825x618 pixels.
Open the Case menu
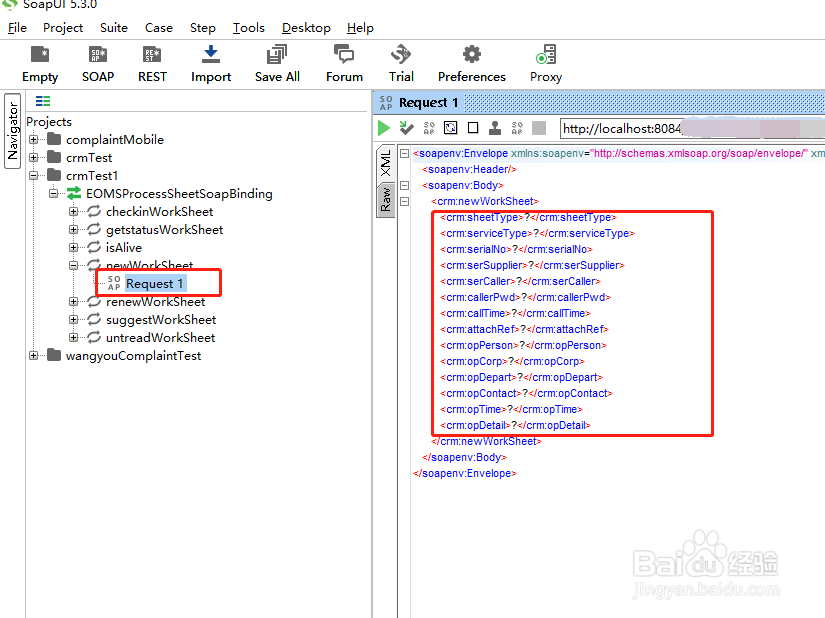[x=158, y=28]
